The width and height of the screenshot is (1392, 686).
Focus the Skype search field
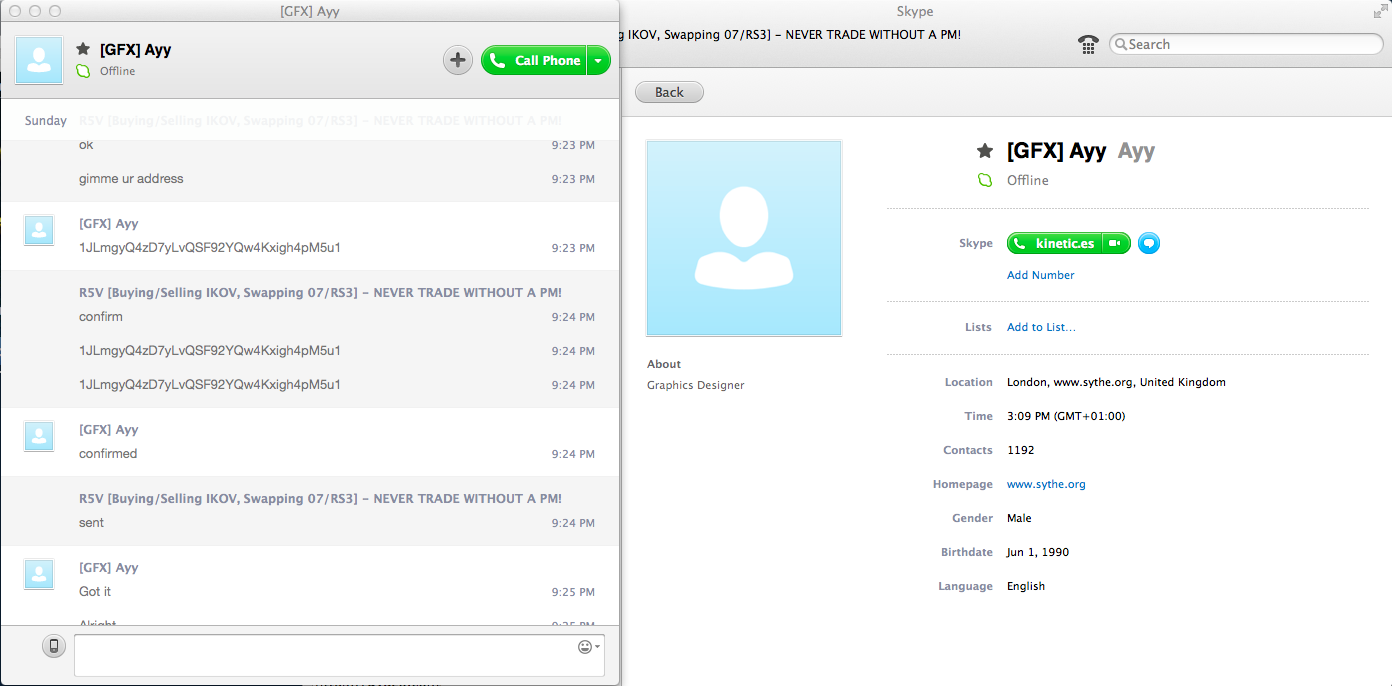[1247, 44]
